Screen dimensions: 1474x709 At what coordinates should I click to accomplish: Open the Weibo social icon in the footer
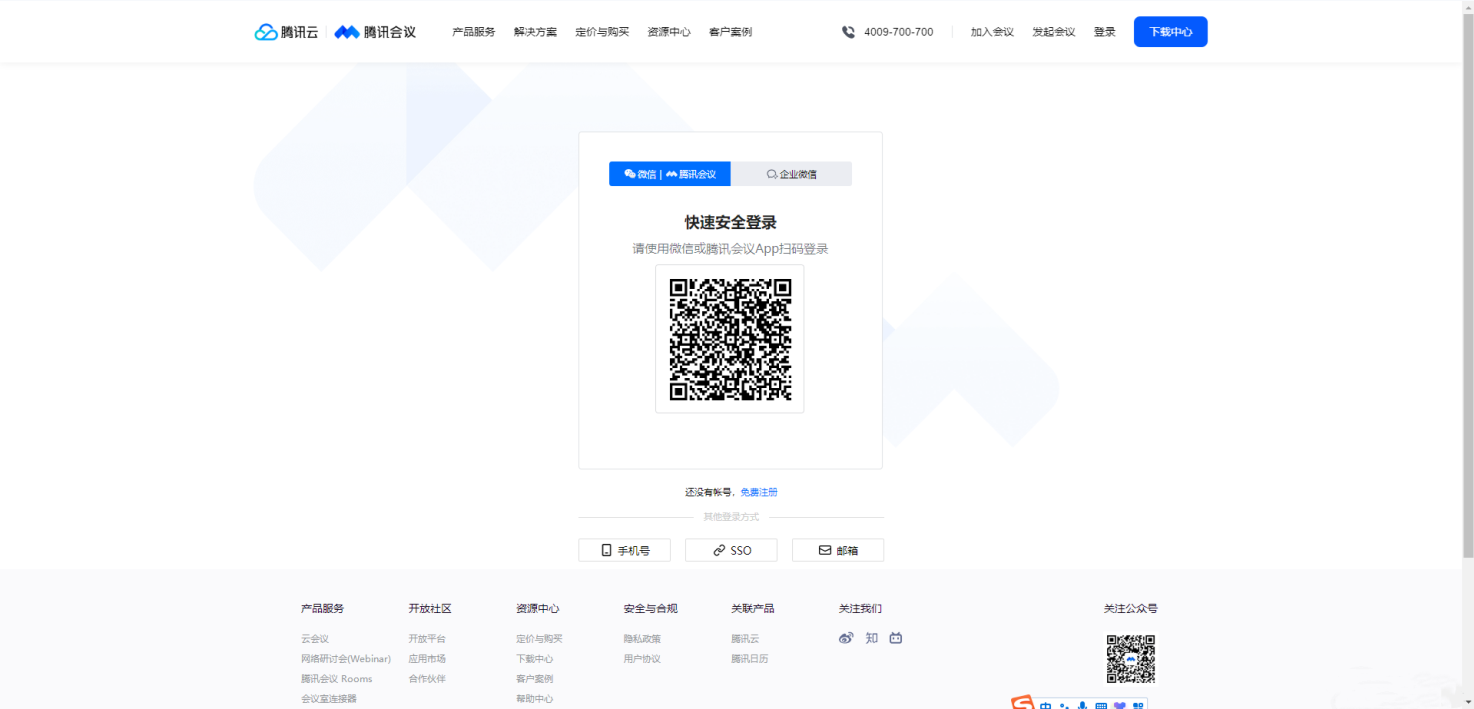pyautogui.click(x=846, y=638)
